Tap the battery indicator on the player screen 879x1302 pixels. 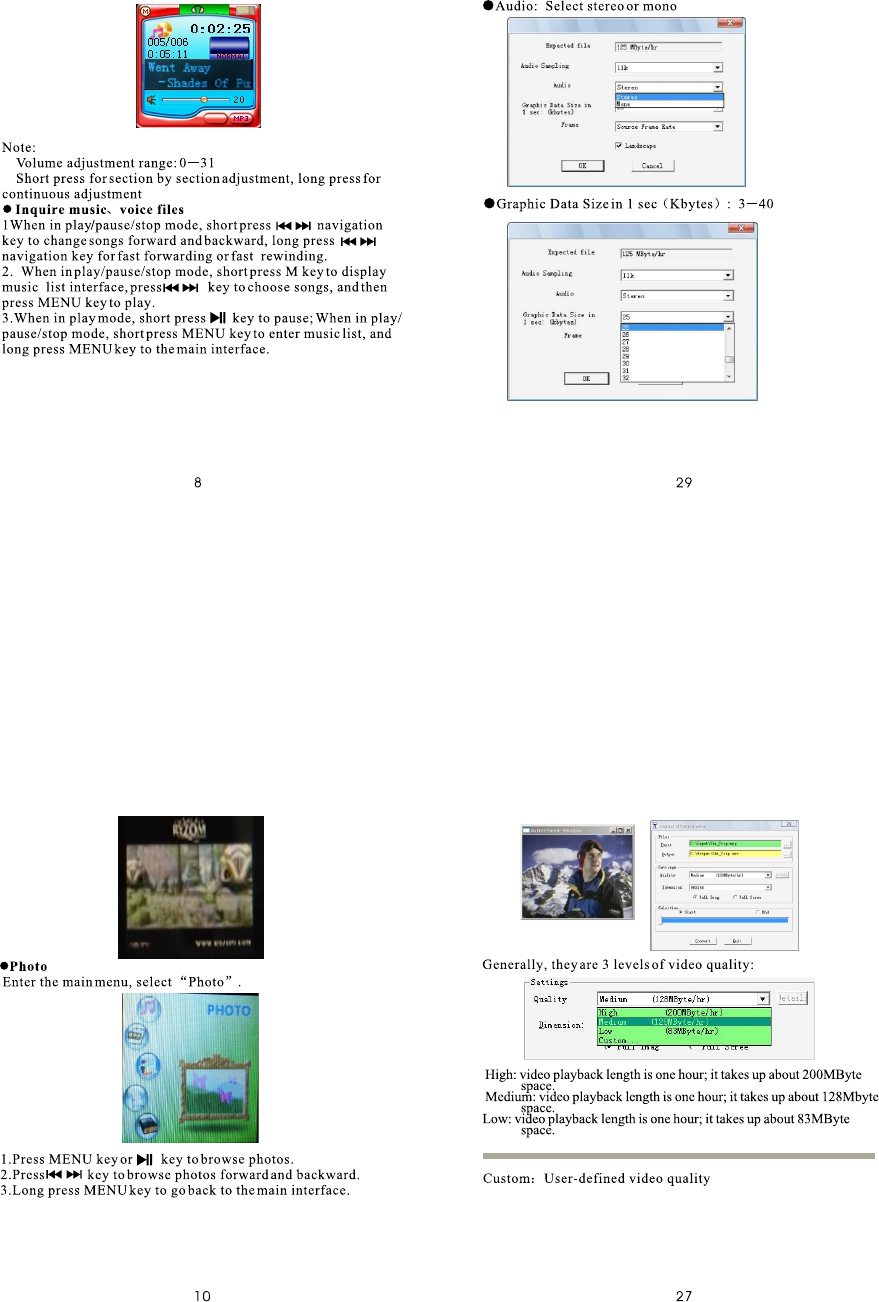245,10
